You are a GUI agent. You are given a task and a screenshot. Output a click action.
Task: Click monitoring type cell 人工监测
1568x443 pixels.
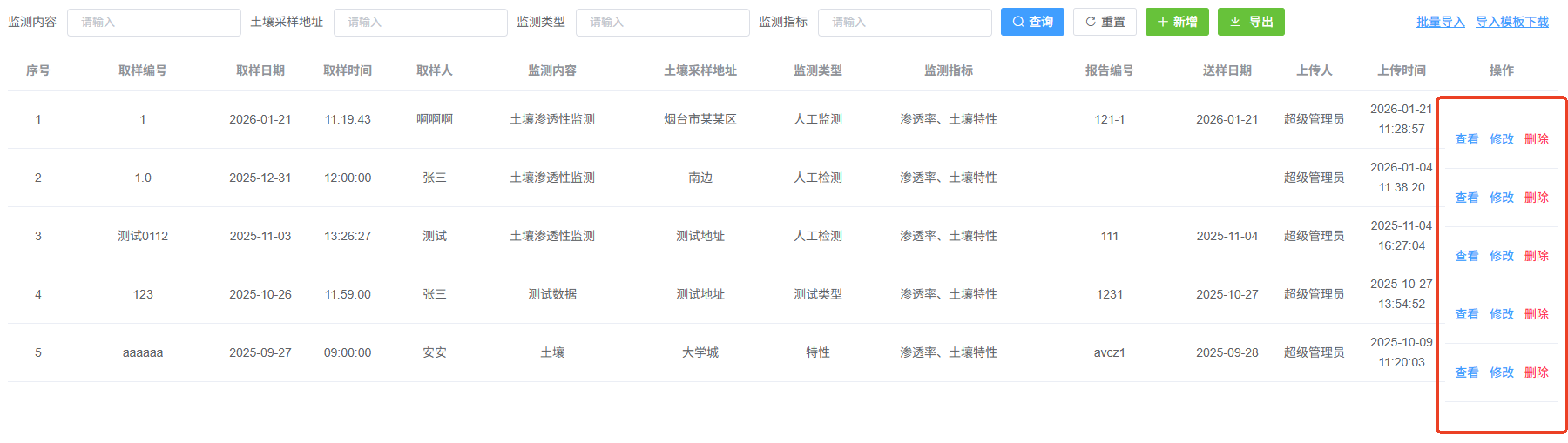[818, 119]
